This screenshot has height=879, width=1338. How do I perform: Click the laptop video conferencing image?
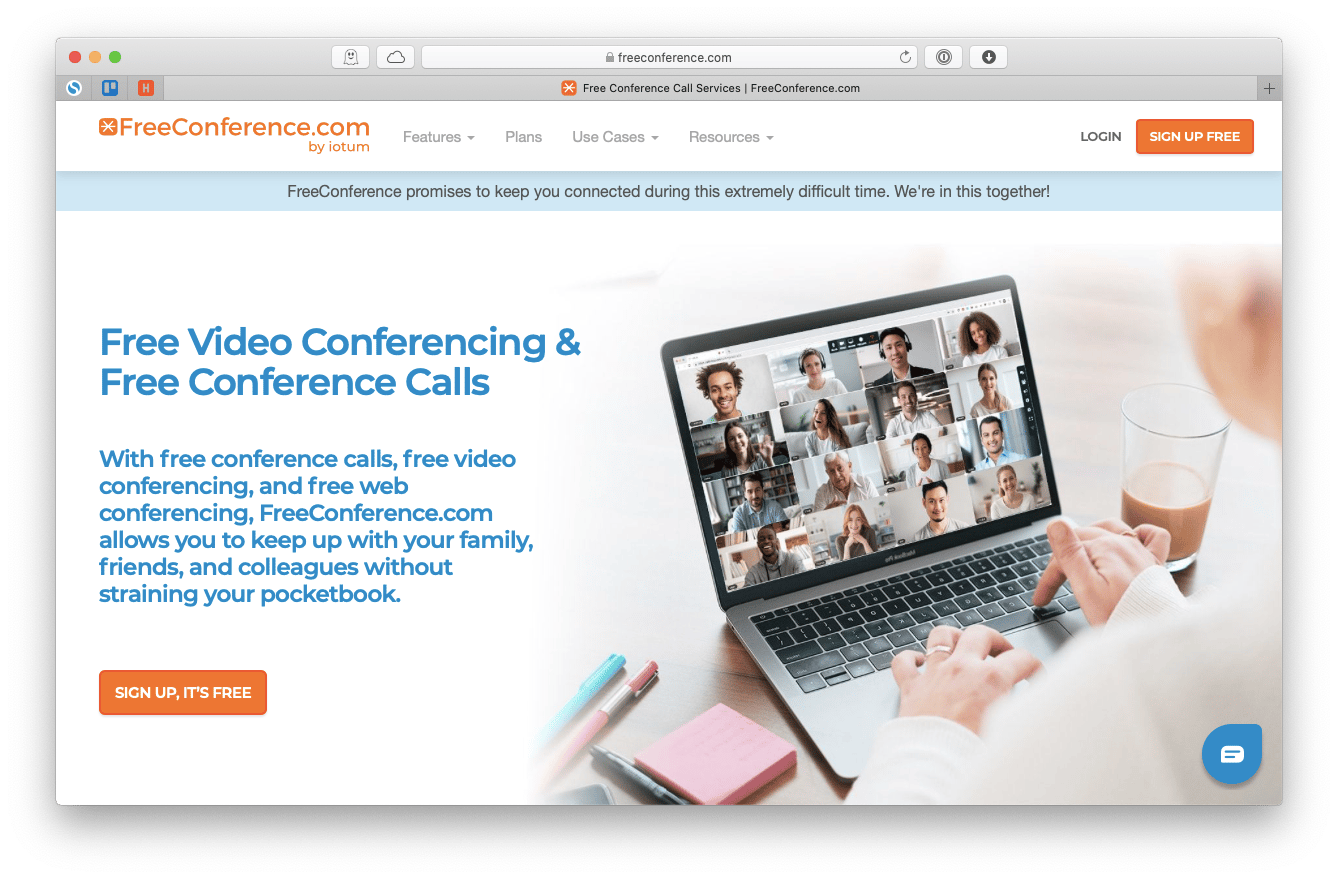905,525
